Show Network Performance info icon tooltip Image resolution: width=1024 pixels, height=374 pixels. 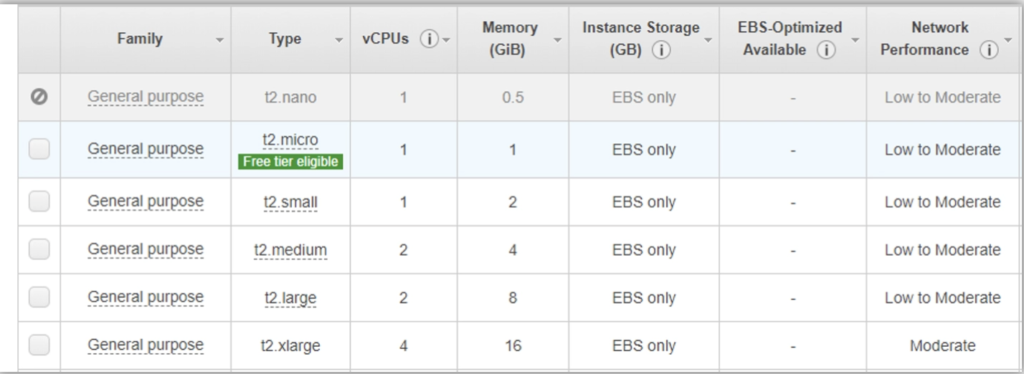point(989,50)
